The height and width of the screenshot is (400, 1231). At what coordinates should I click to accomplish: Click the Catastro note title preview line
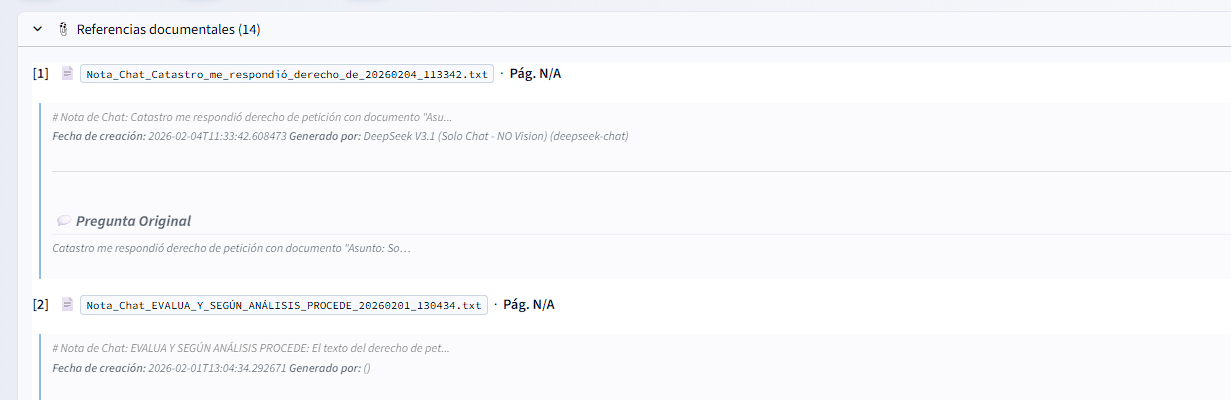(252, 117)
